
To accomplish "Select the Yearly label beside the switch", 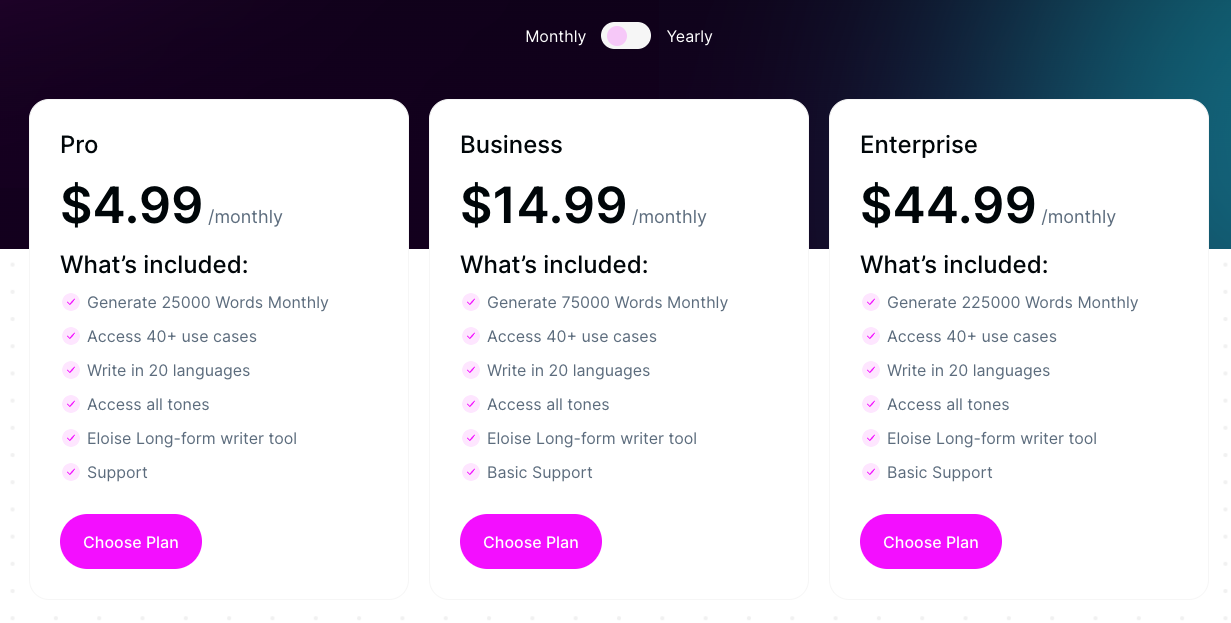I will pyautogui.click(x=689, y=35).
